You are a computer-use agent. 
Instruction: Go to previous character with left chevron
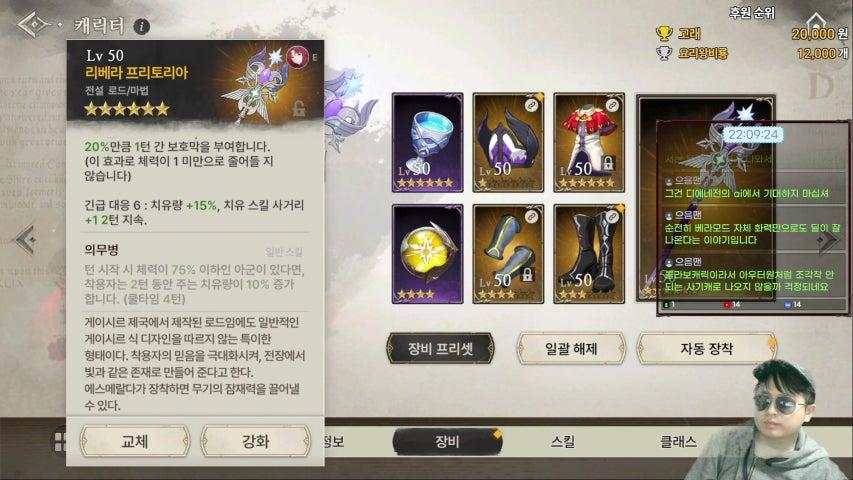click(25, 239)
